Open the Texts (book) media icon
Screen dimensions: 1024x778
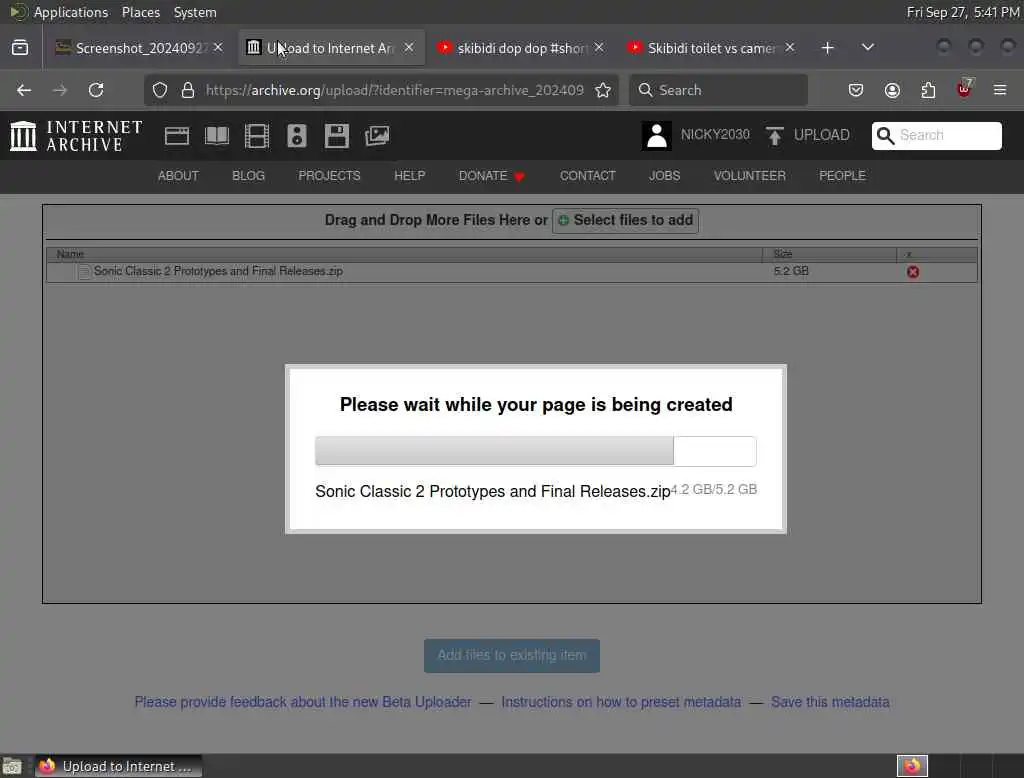217,136
